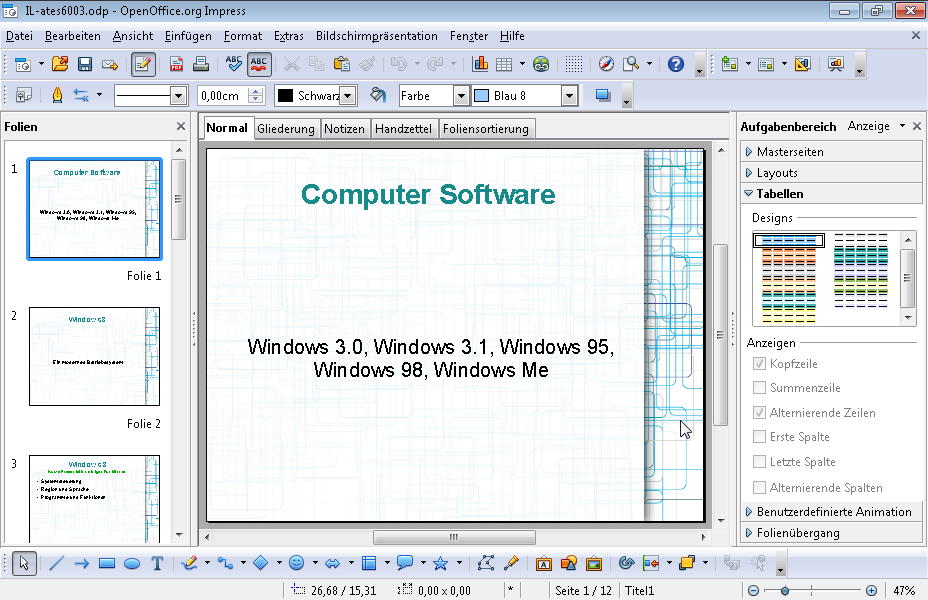Click the slide title Computer Software

[x=428, y=194]
